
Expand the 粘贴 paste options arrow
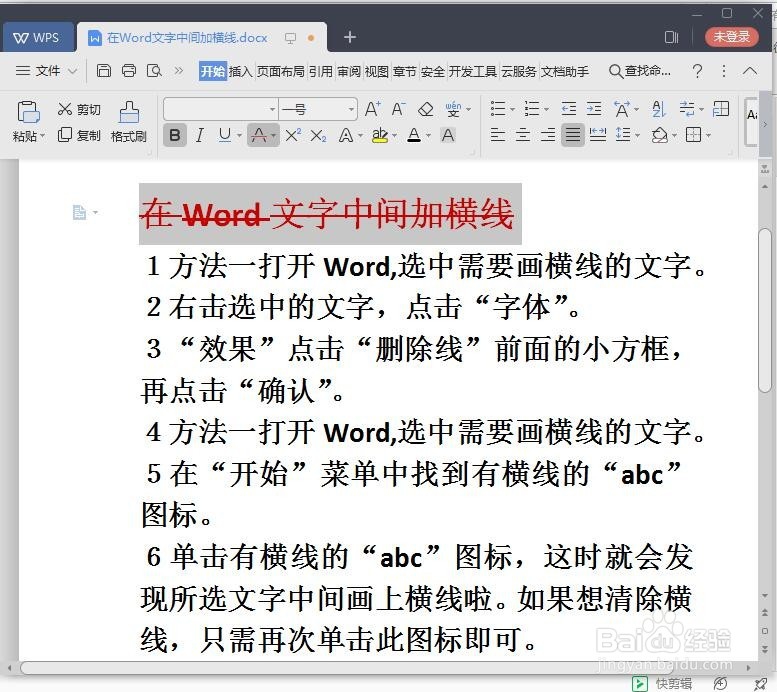[43, 136]
